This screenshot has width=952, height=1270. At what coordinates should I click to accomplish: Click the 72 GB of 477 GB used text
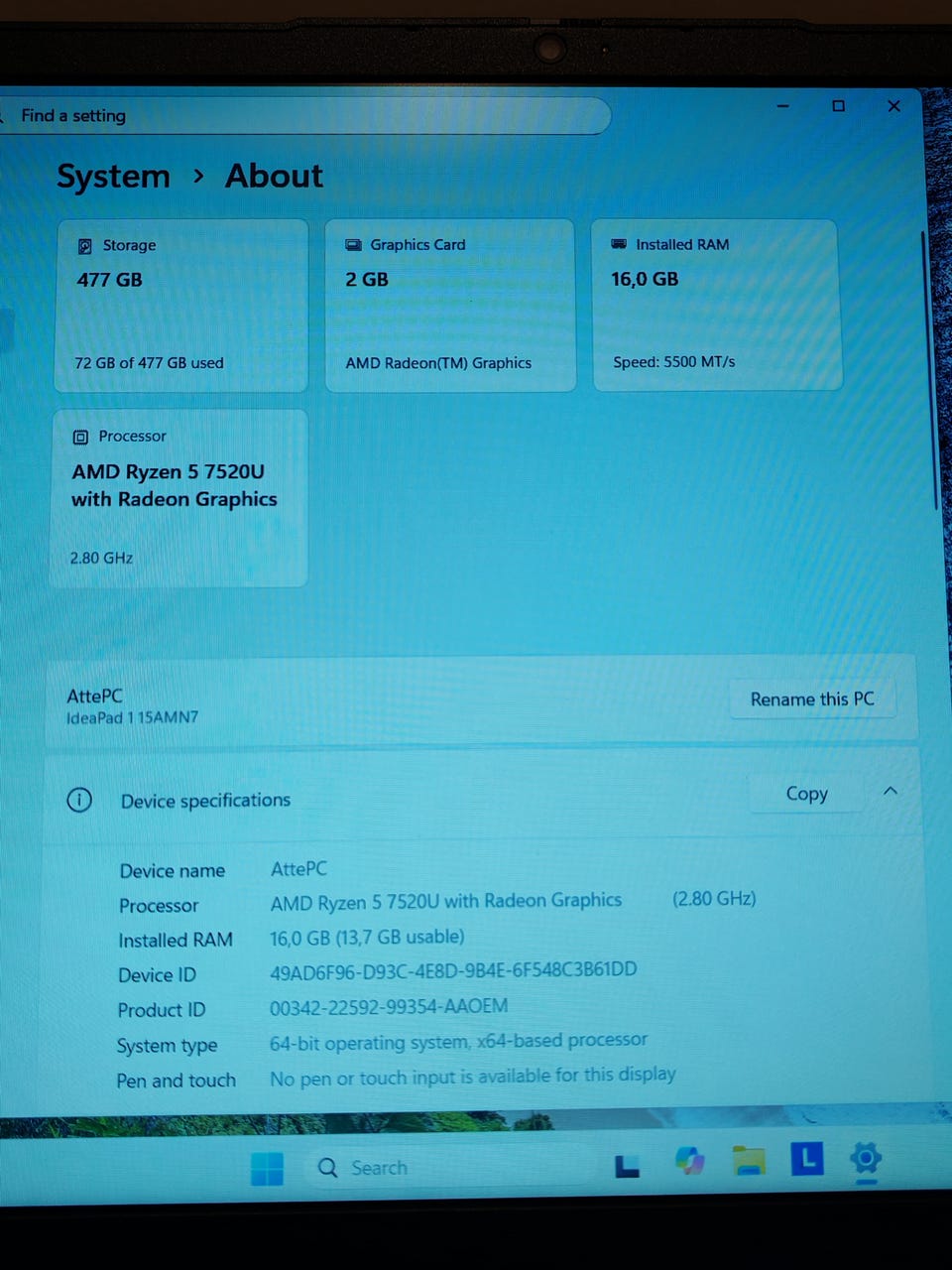149,363
